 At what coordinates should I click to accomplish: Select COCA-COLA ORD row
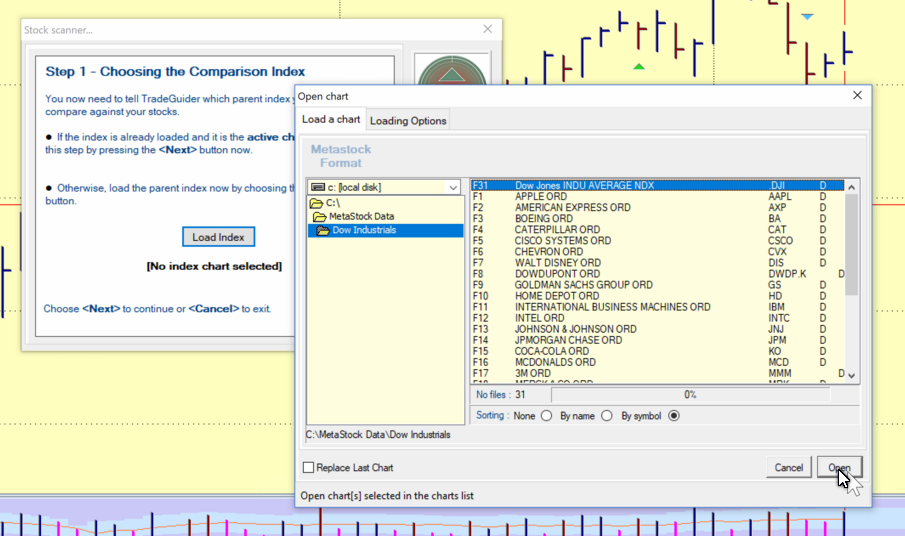pos(657,351)
